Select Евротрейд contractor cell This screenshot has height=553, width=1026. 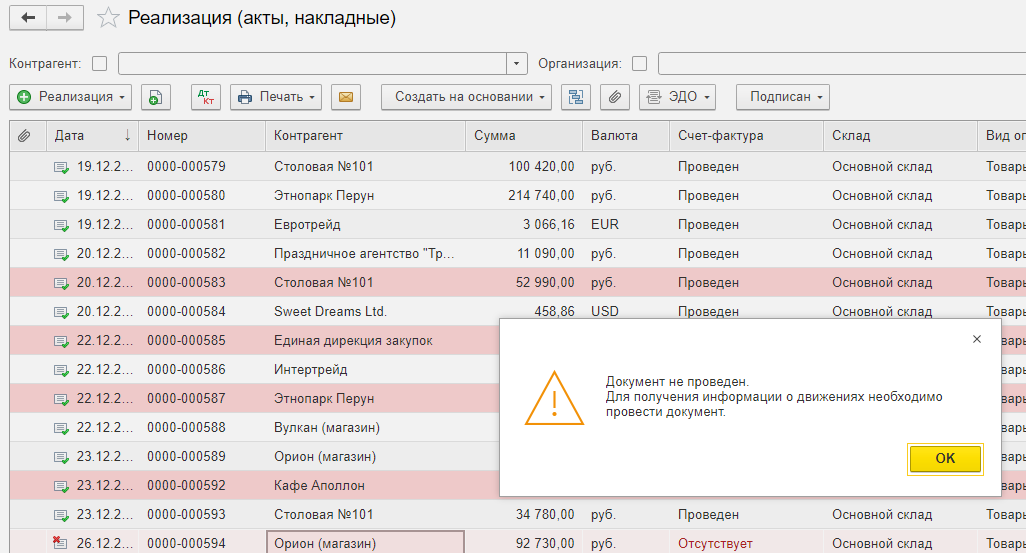coord(365,224)
